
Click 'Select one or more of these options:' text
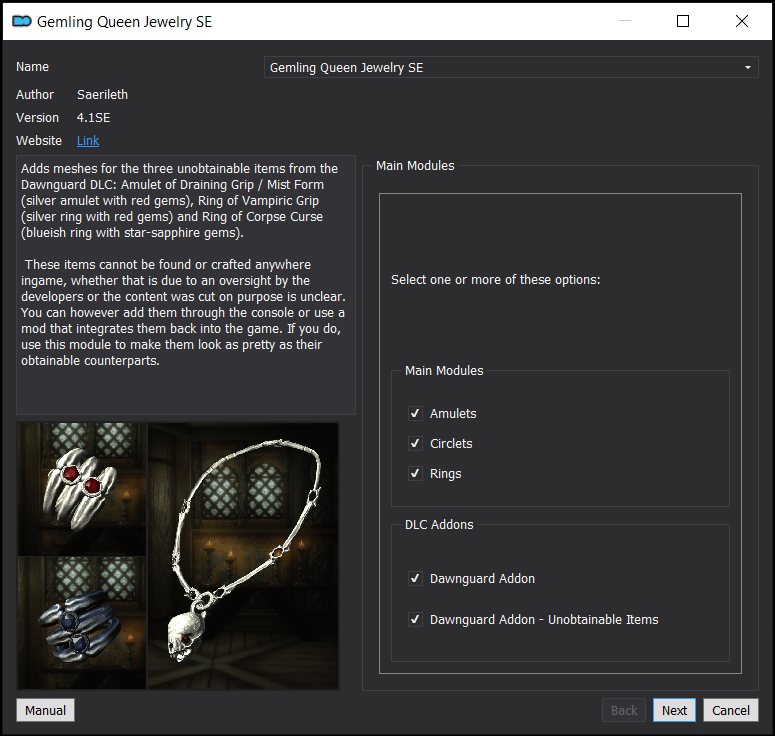coord(496,280)
